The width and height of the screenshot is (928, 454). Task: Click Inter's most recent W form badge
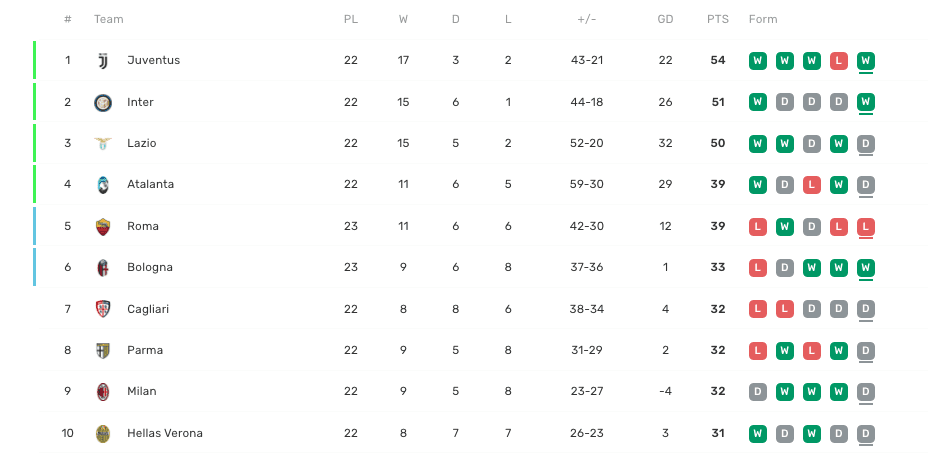866,102
